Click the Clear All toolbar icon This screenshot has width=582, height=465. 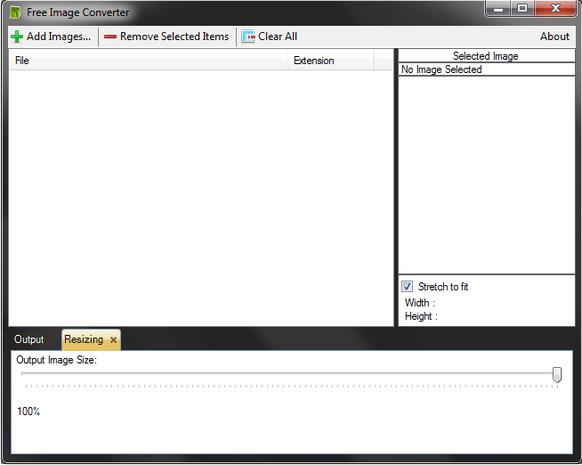[248, 37]
